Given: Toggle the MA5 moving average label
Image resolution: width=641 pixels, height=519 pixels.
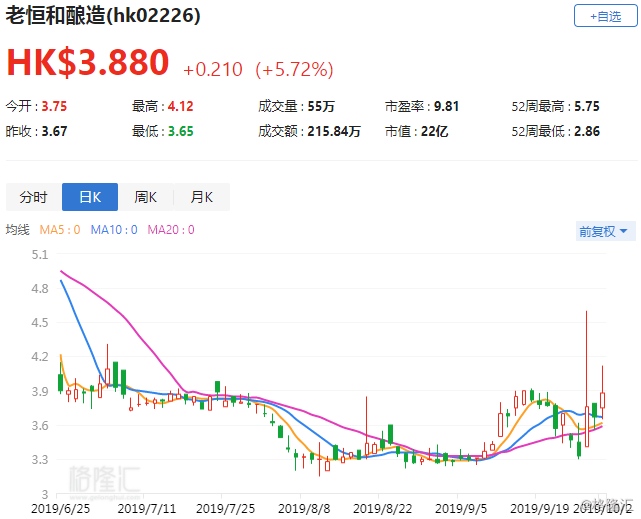Looking at the screenshot, I should pos(60,230).
